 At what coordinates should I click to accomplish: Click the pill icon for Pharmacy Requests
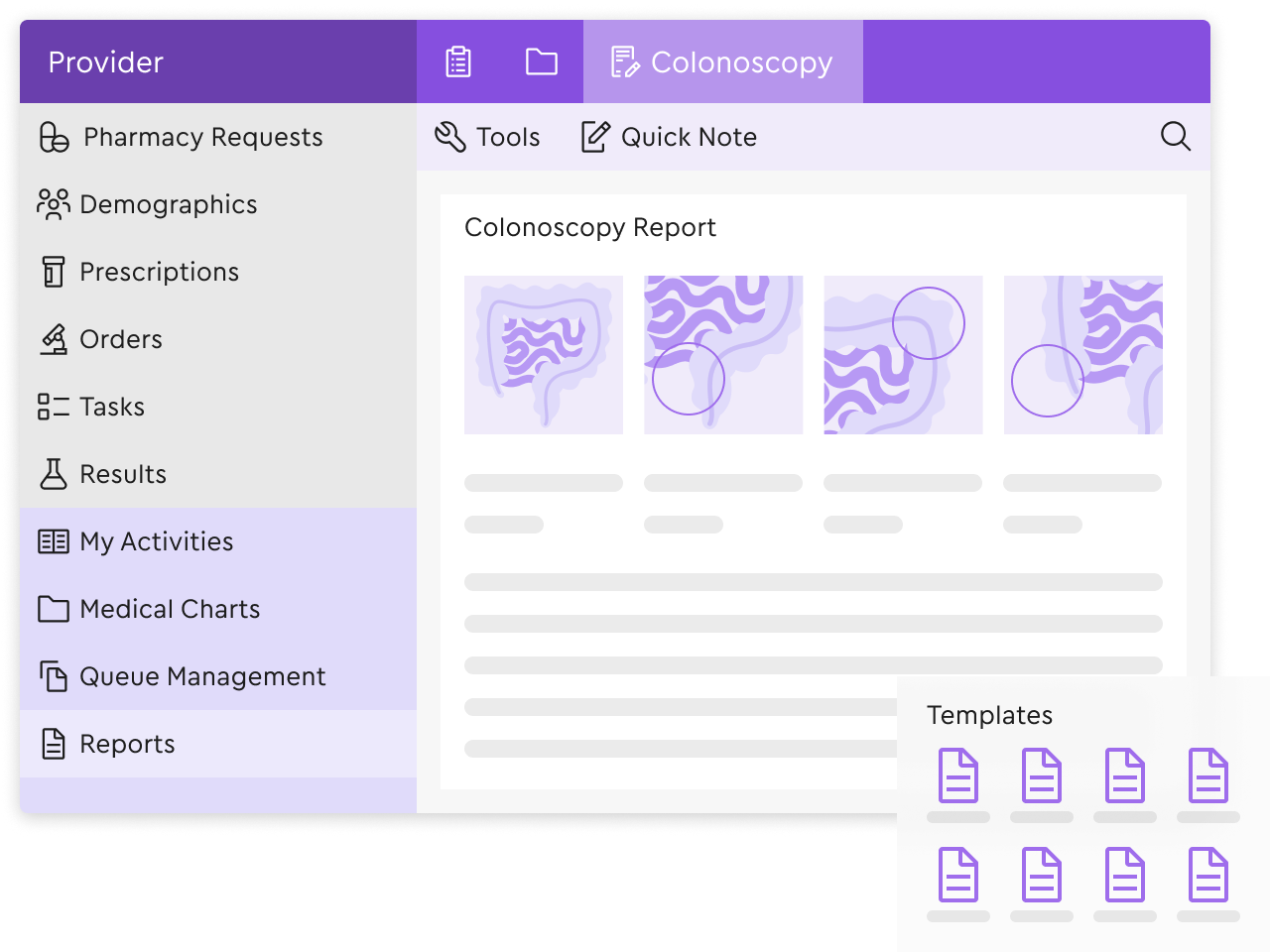[52, 137]
